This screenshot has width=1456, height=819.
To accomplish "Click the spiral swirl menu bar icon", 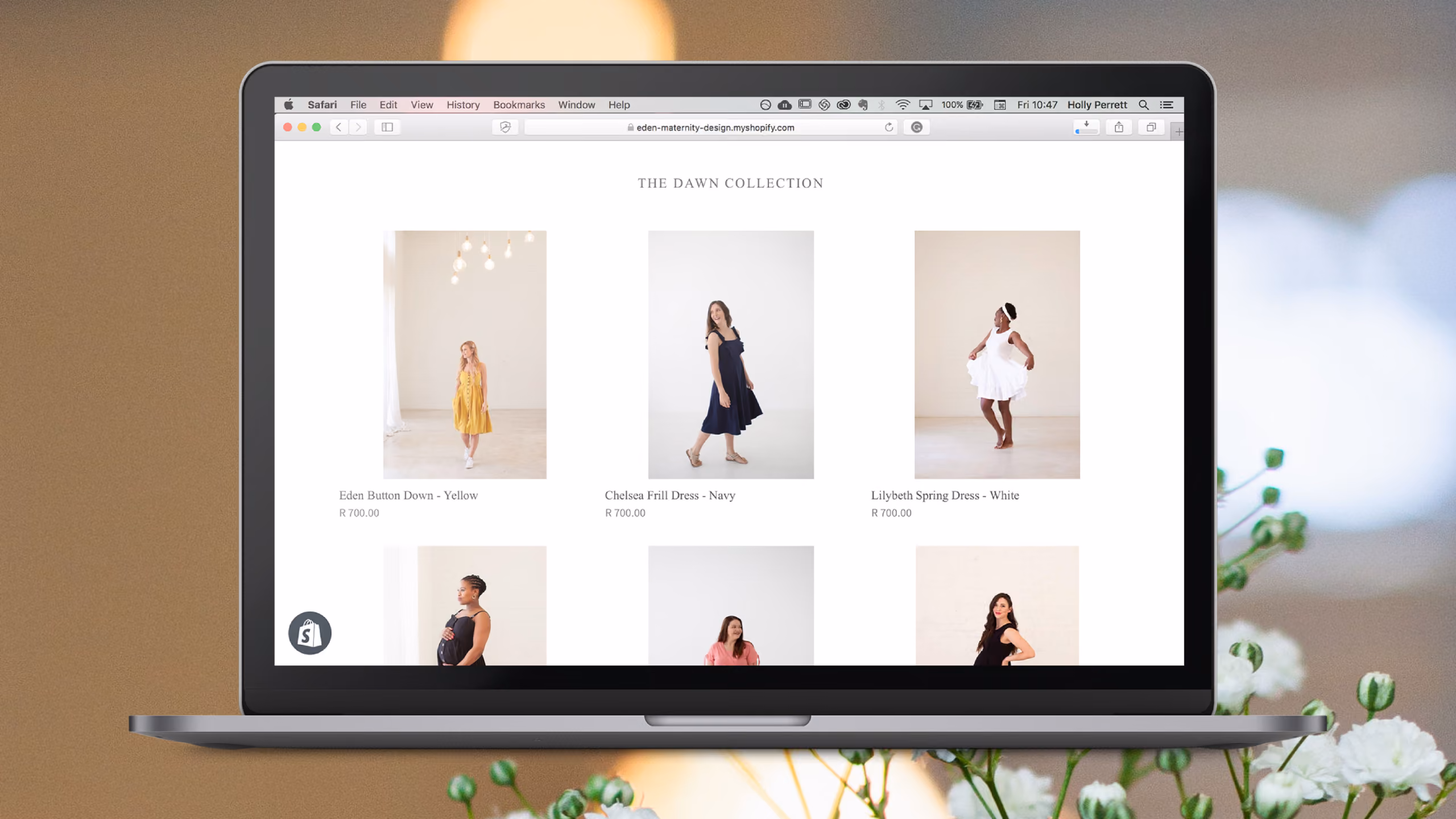I will coord(824,105).
